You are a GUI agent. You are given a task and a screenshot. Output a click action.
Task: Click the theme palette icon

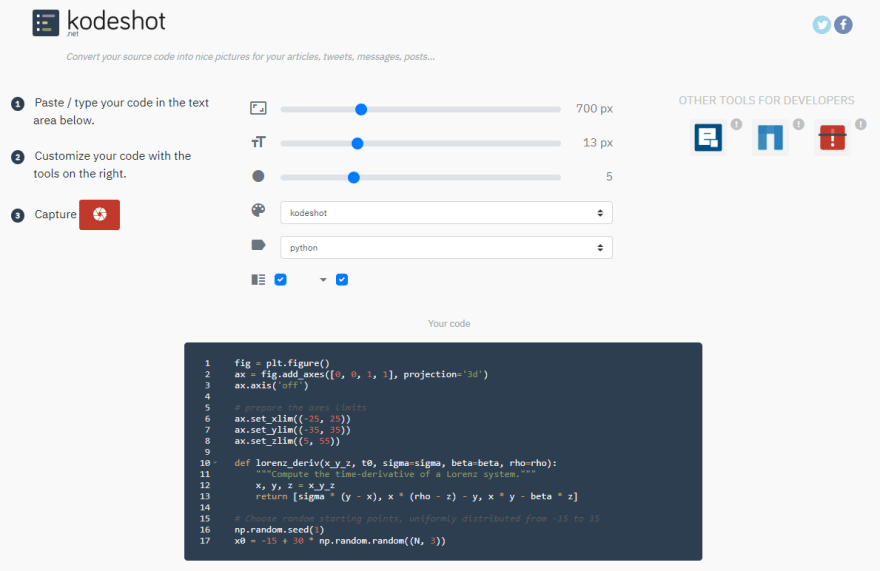click(258, 210)
